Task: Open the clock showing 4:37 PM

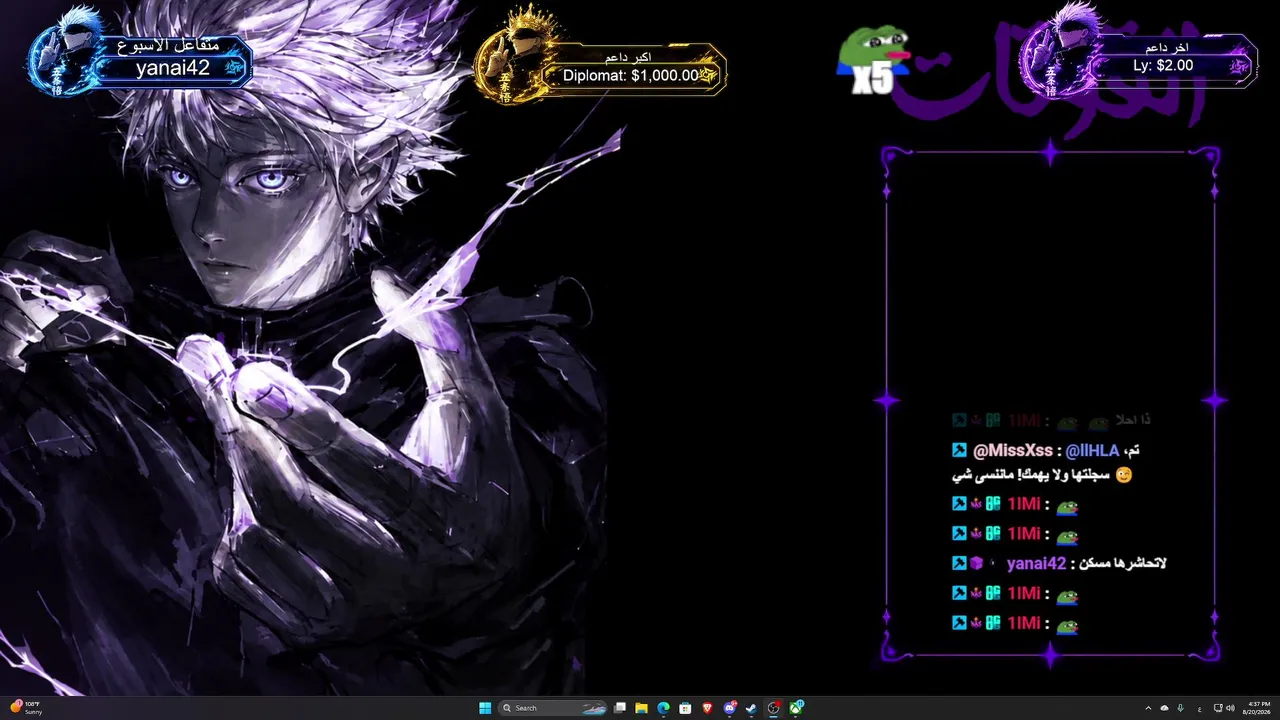Action: point(1259,708)
